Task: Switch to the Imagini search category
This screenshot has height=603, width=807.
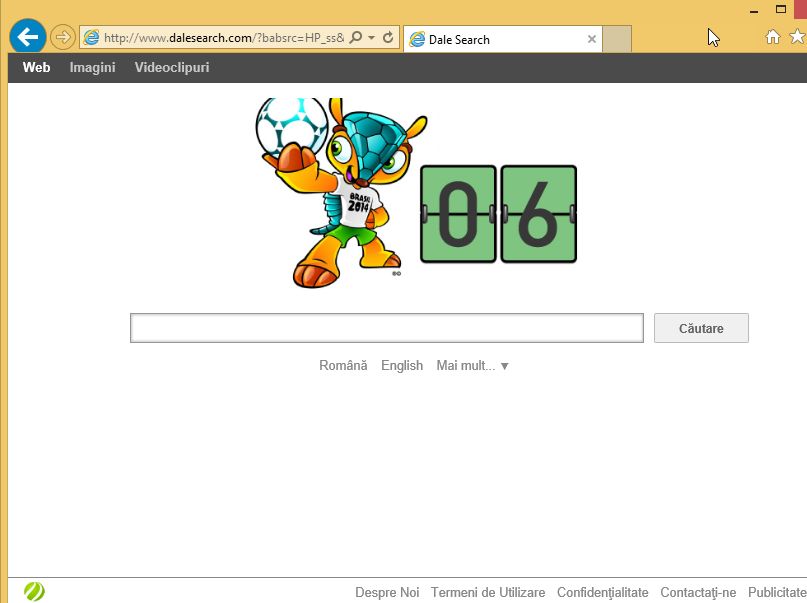Action: click(93, 67)
